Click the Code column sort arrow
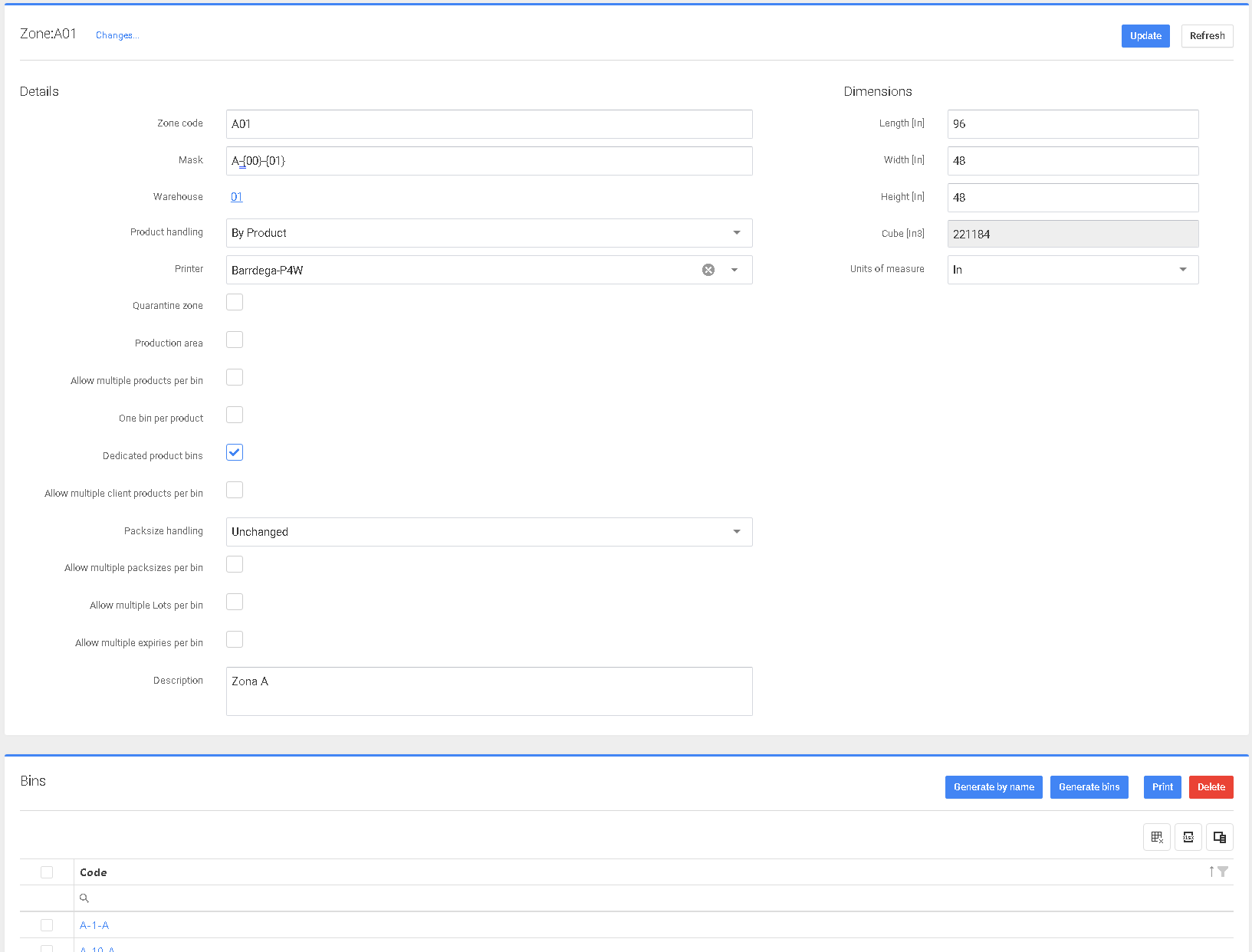The image size is (1252, 952). tap(1211, 872)
